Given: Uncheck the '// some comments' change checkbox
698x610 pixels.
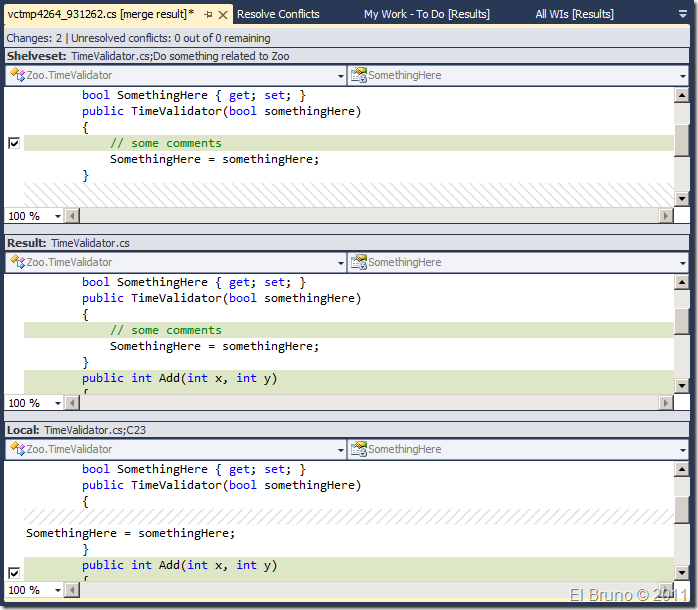Looking at the screenshot, I should (13, 143).
